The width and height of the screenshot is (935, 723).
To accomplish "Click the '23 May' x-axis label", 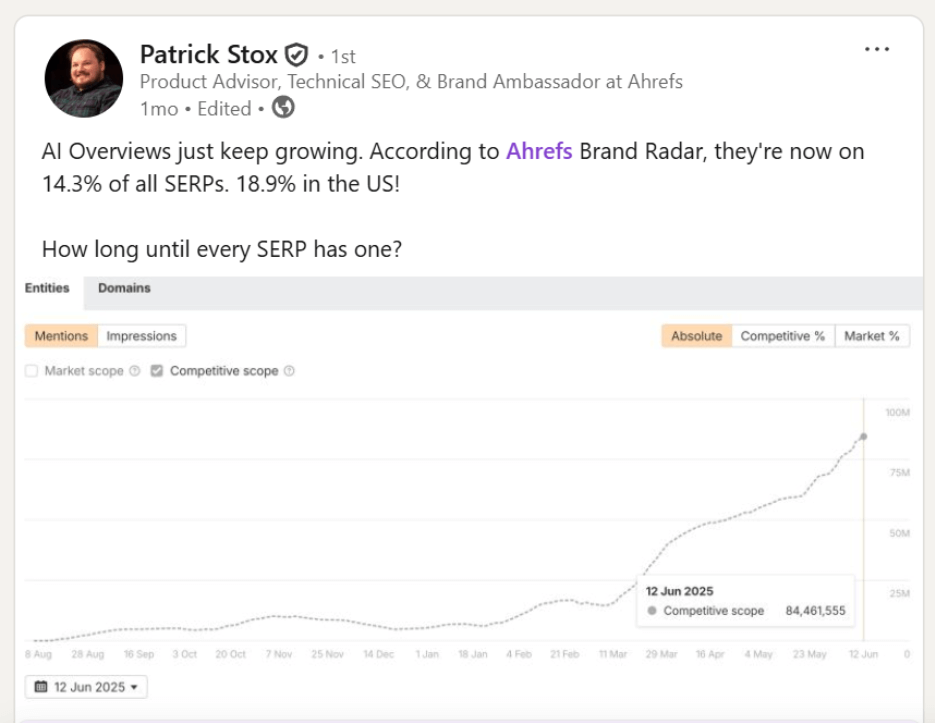I will coord(809,654).
